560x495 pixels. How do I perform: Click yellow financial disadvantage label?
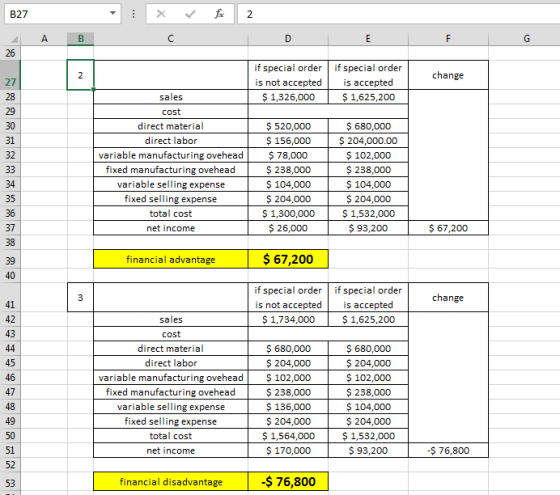click(x=171, y=482)
